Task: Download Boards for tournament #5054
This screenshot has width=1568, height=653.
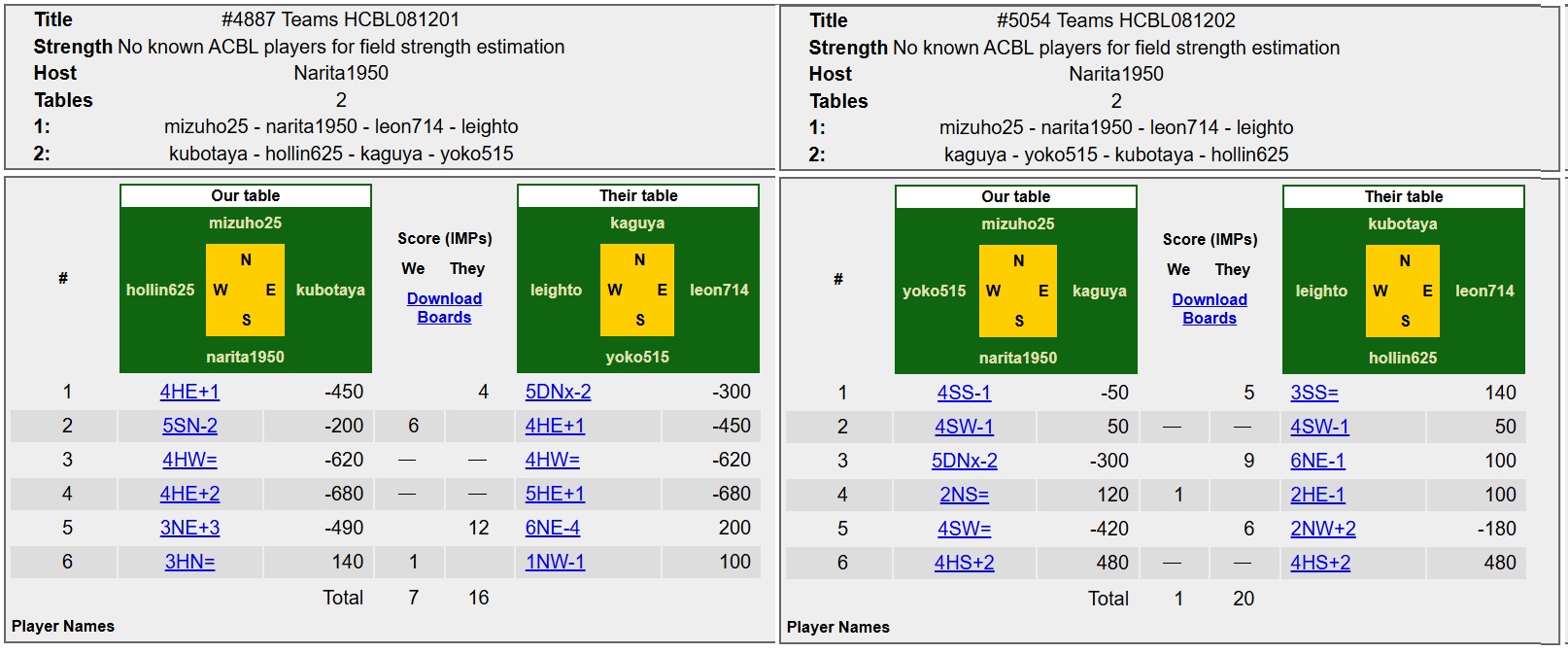Action: click(x=1210, y=309)
